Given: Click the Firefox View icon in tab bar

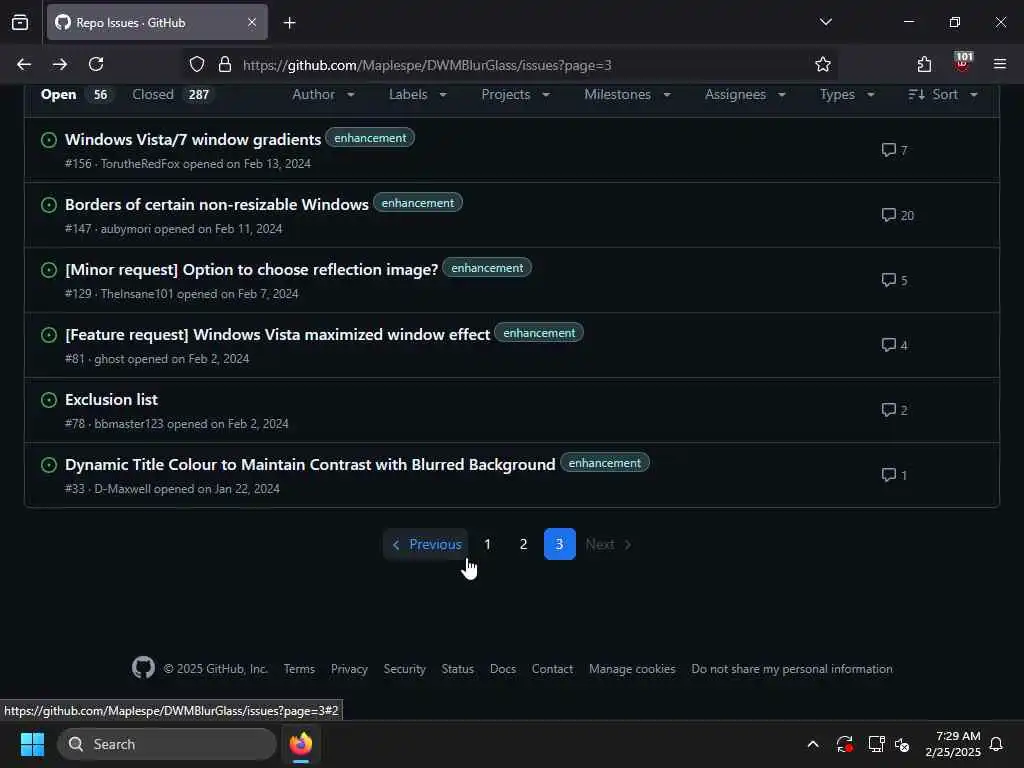Looking at the screenshot, I should 20,22.
